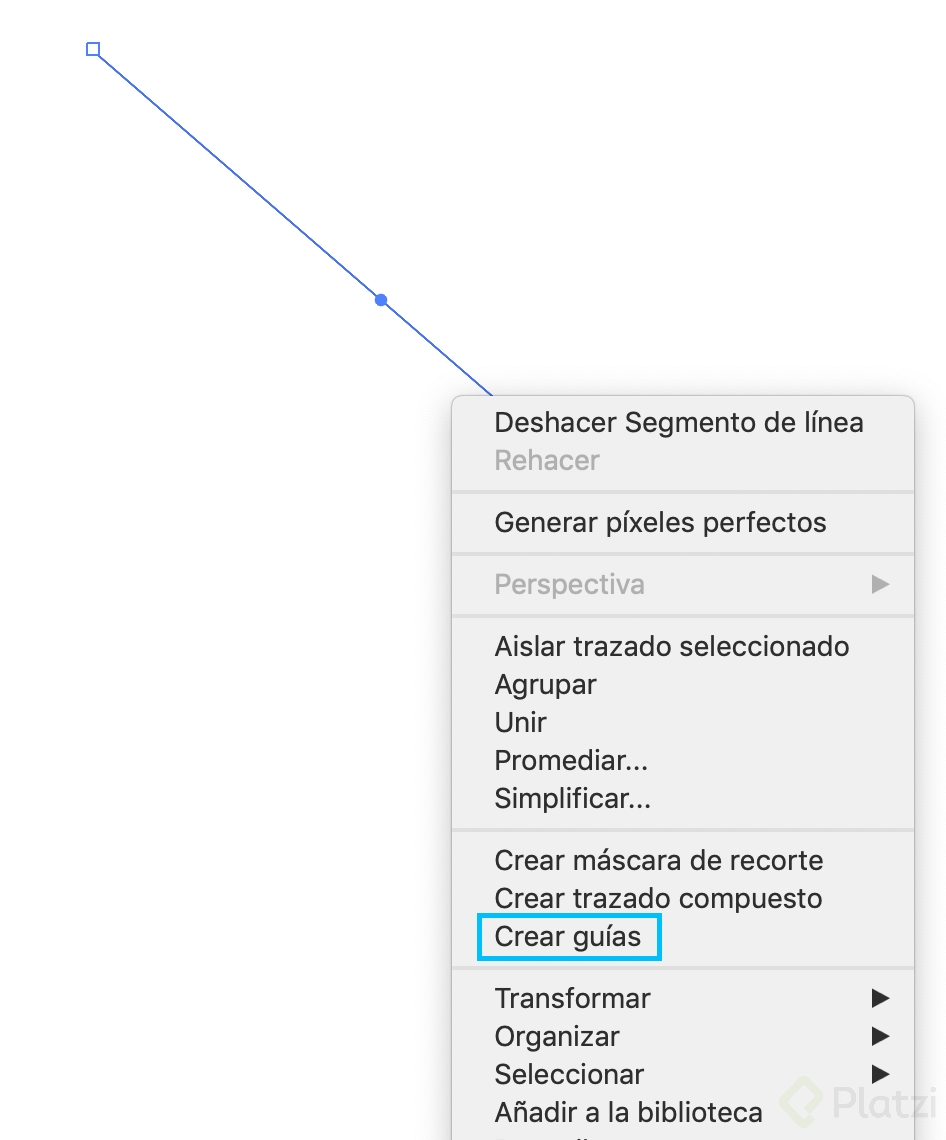Image resolution: width=946 pixels, height=1140 pixels.
Task: Choose "Generar píxeles perfectos"
Action: (x=660, y=522)
